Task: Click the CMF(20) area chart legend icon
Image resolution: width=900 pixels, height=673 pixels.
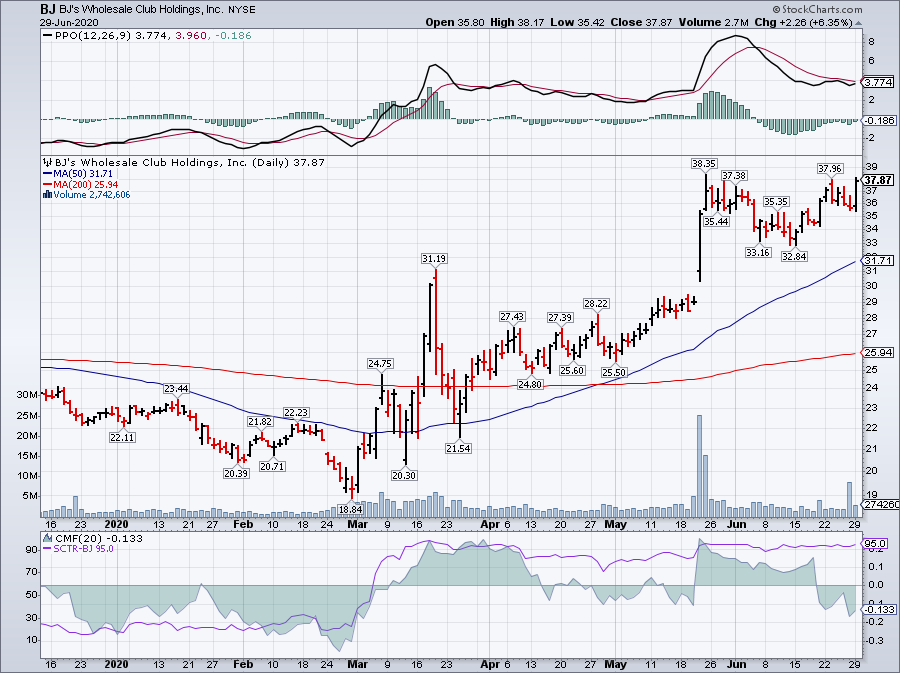Action: pos(47,538)
